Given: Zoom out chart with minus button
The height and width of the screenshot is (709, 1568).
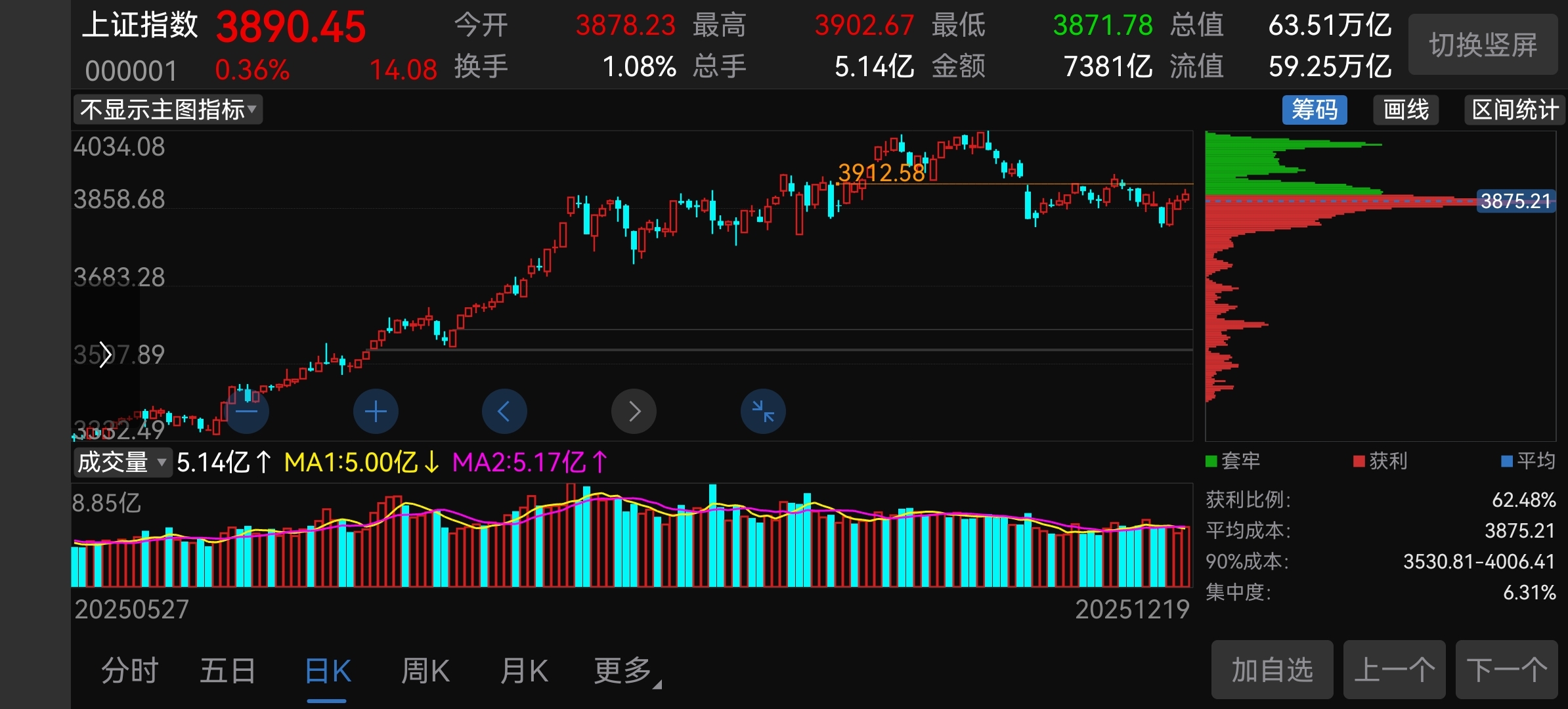Looking at the screenshot, I should click(x=247, y=412).
